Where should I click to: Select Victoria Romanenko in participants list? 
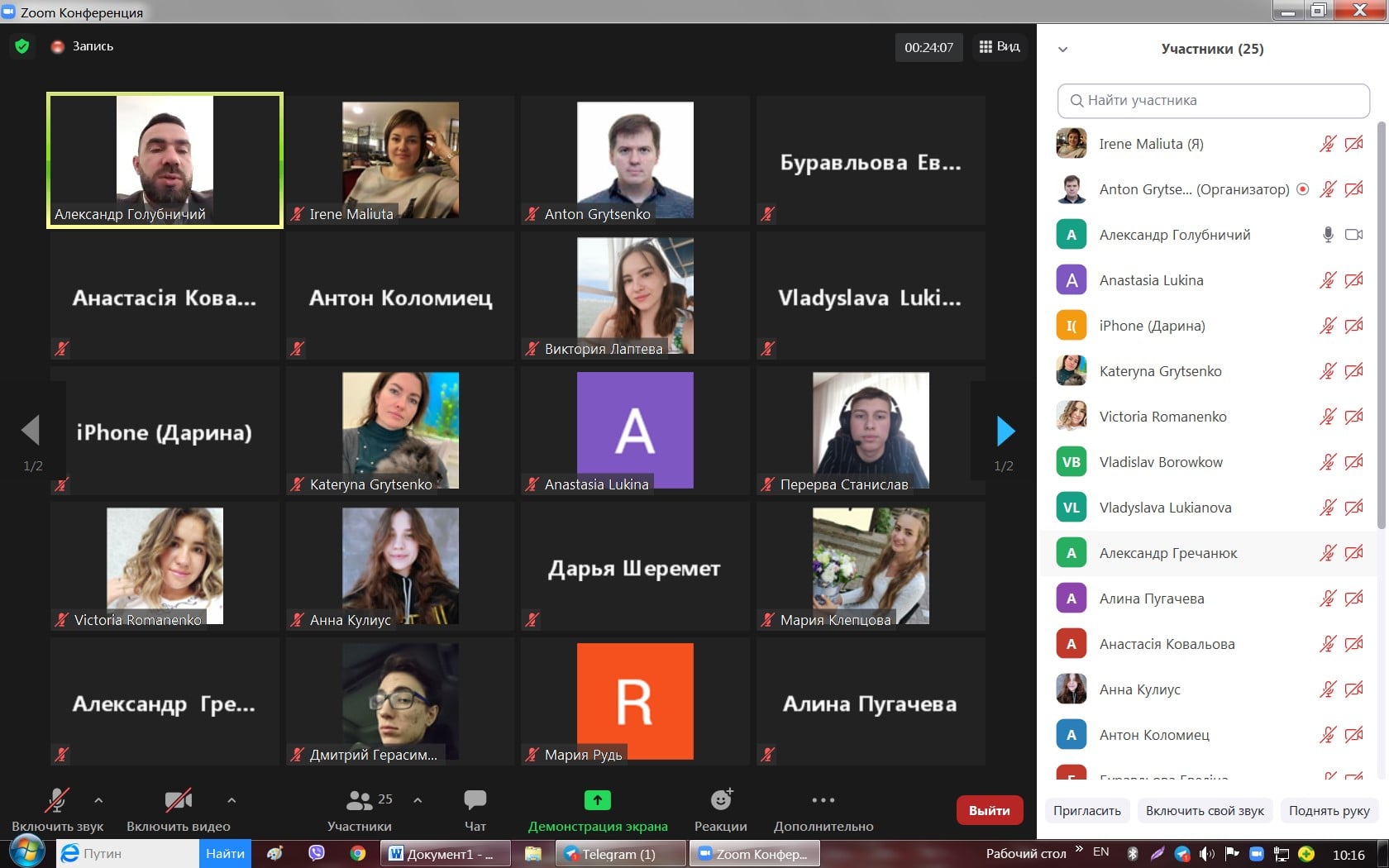[x=1209, y=417]
